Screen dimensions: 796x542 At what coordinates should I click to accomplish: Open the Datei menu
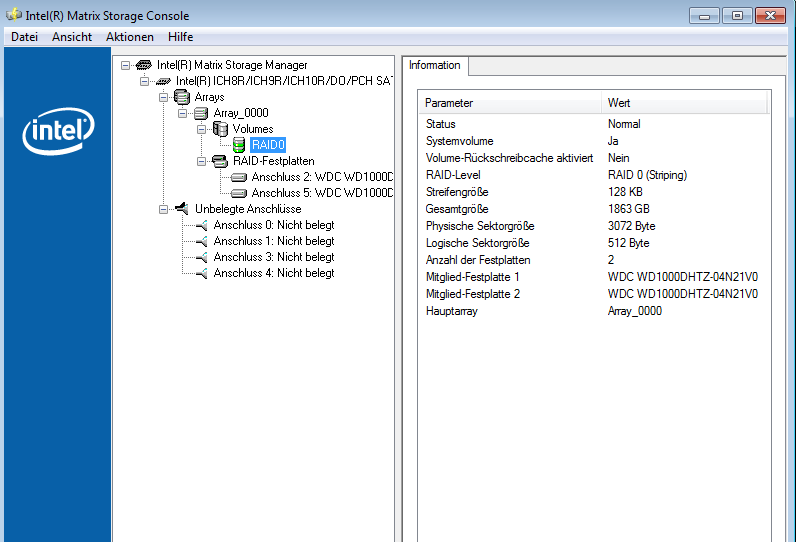click(24, 37)
